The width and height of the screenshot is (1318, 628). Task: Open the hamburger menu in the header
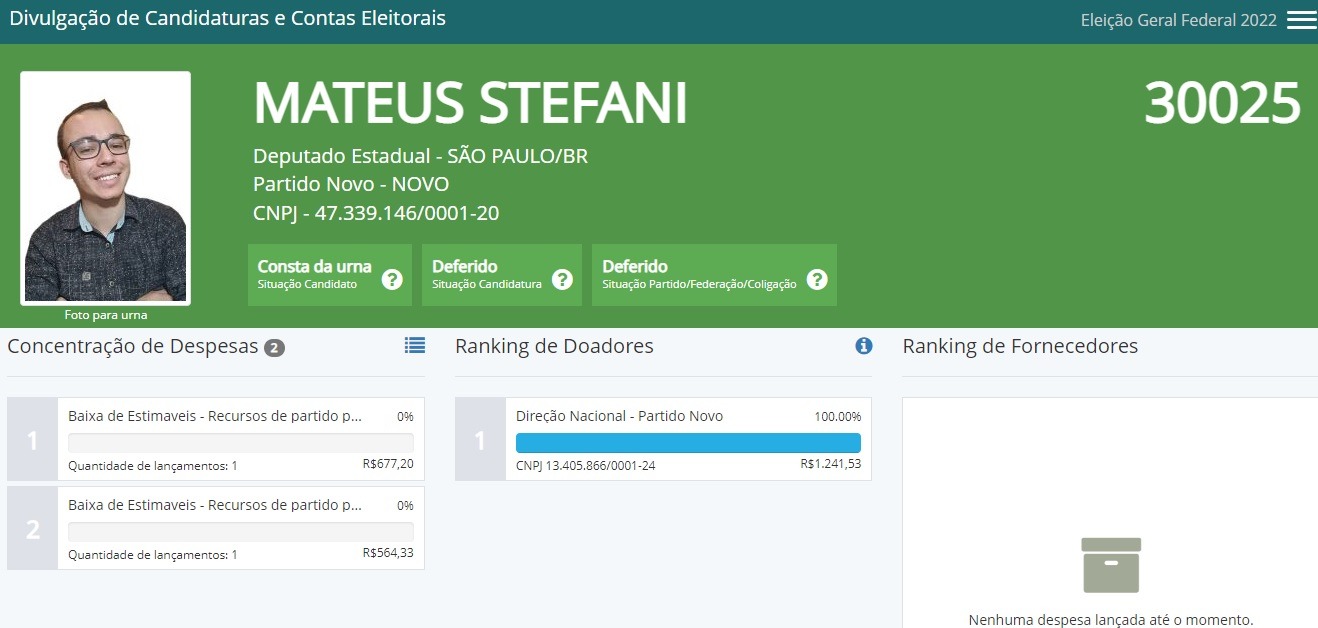[x=1301, y=20]
